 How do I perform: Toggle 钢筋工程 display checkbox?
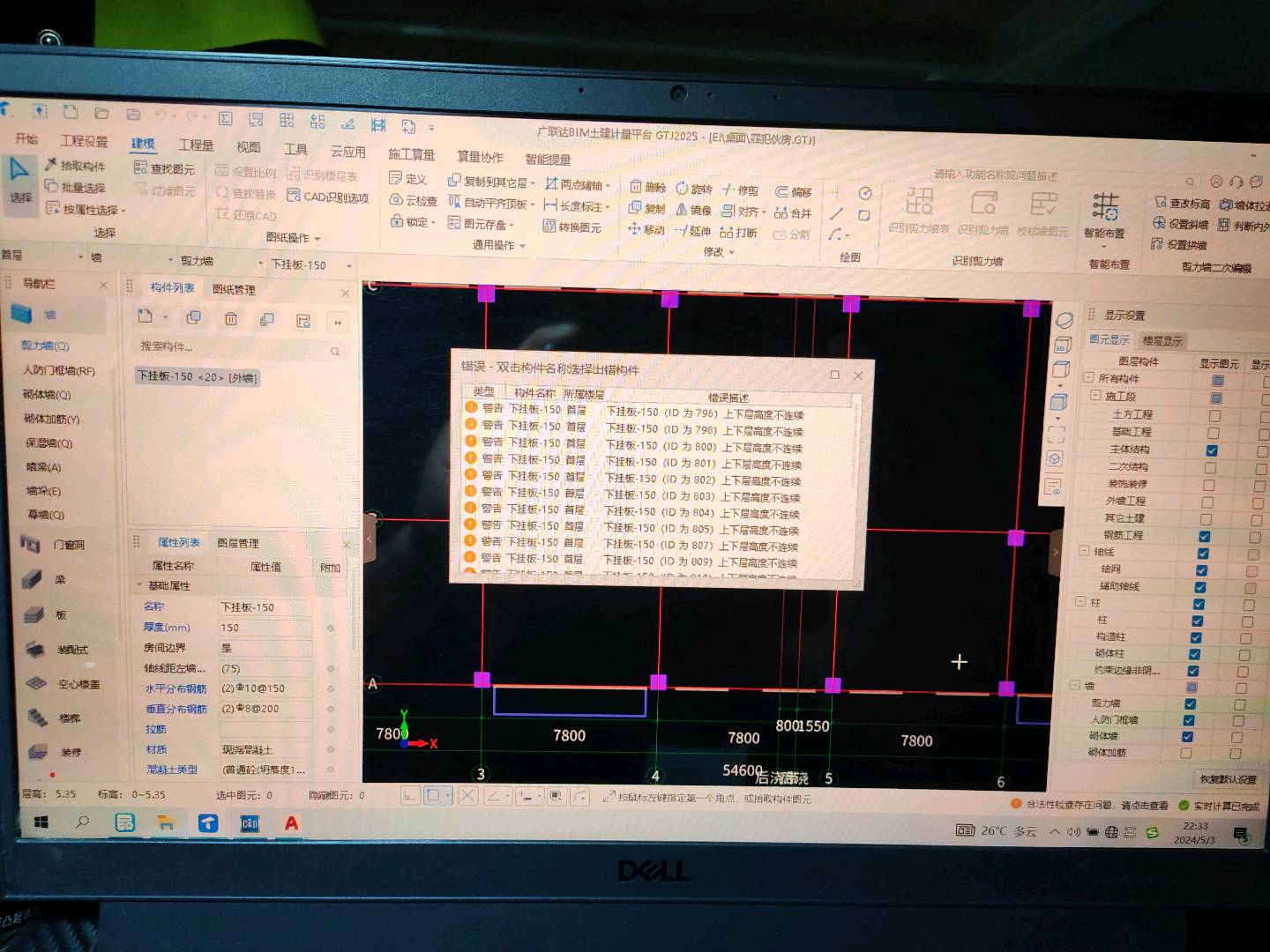[x=1204, y=536]
